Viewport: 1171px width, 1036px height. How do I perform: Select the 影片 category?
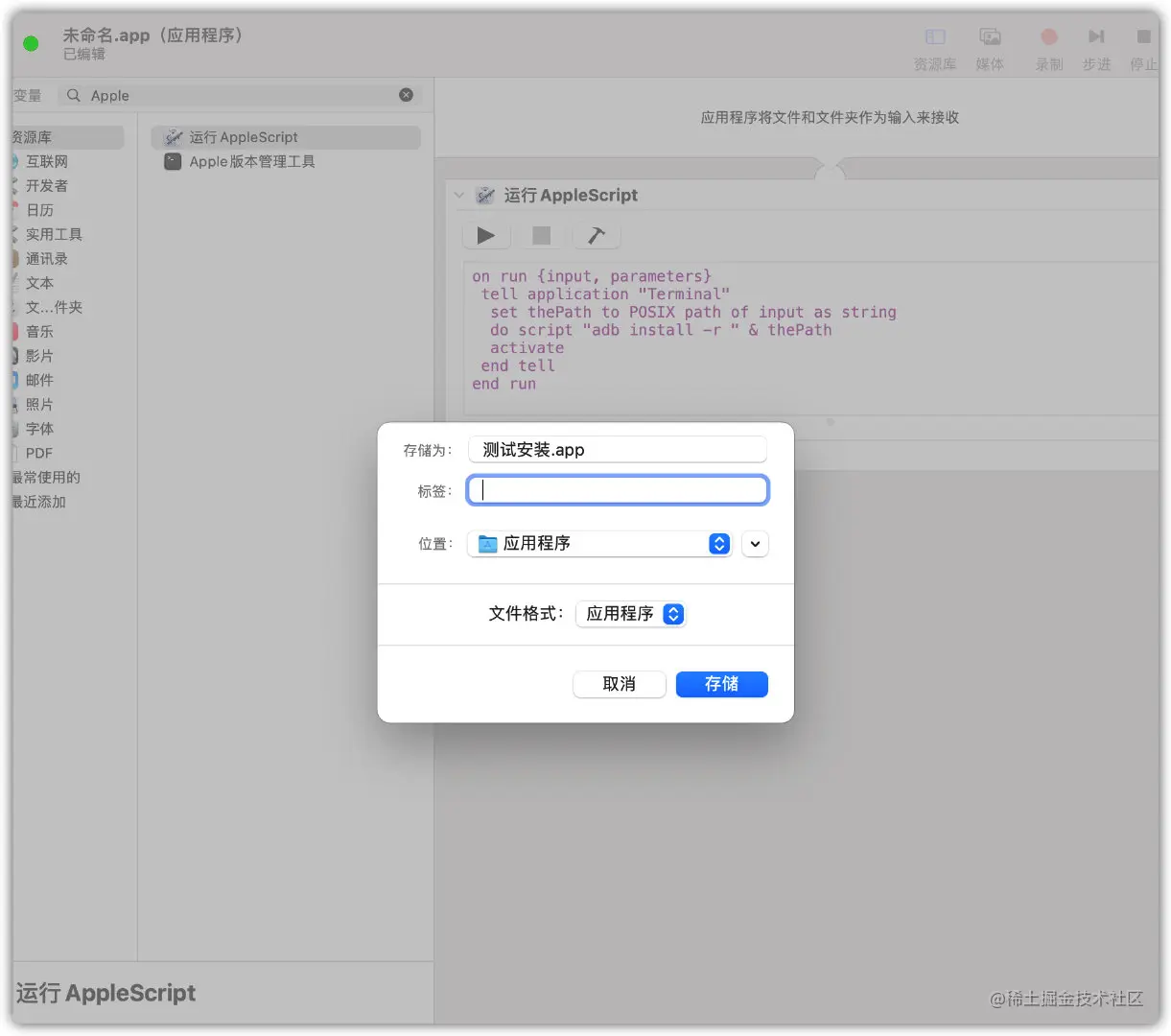[x=39, y=356]
